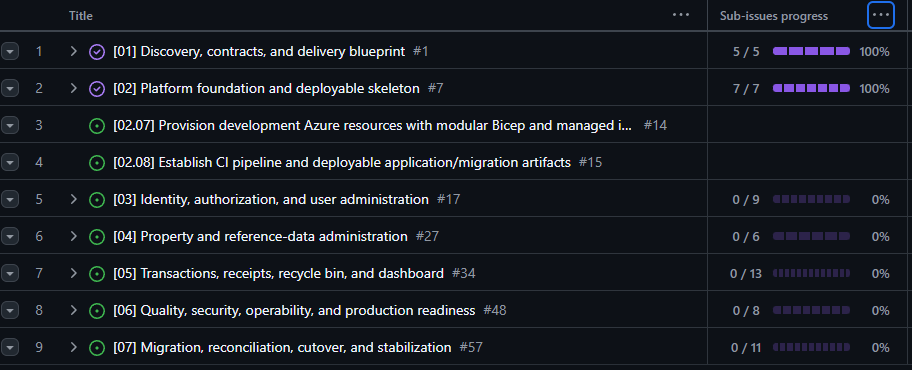Screen dimensions: 912x370
Task: Expand sub-issues of [04] Property issue
Action: [73, 237]
